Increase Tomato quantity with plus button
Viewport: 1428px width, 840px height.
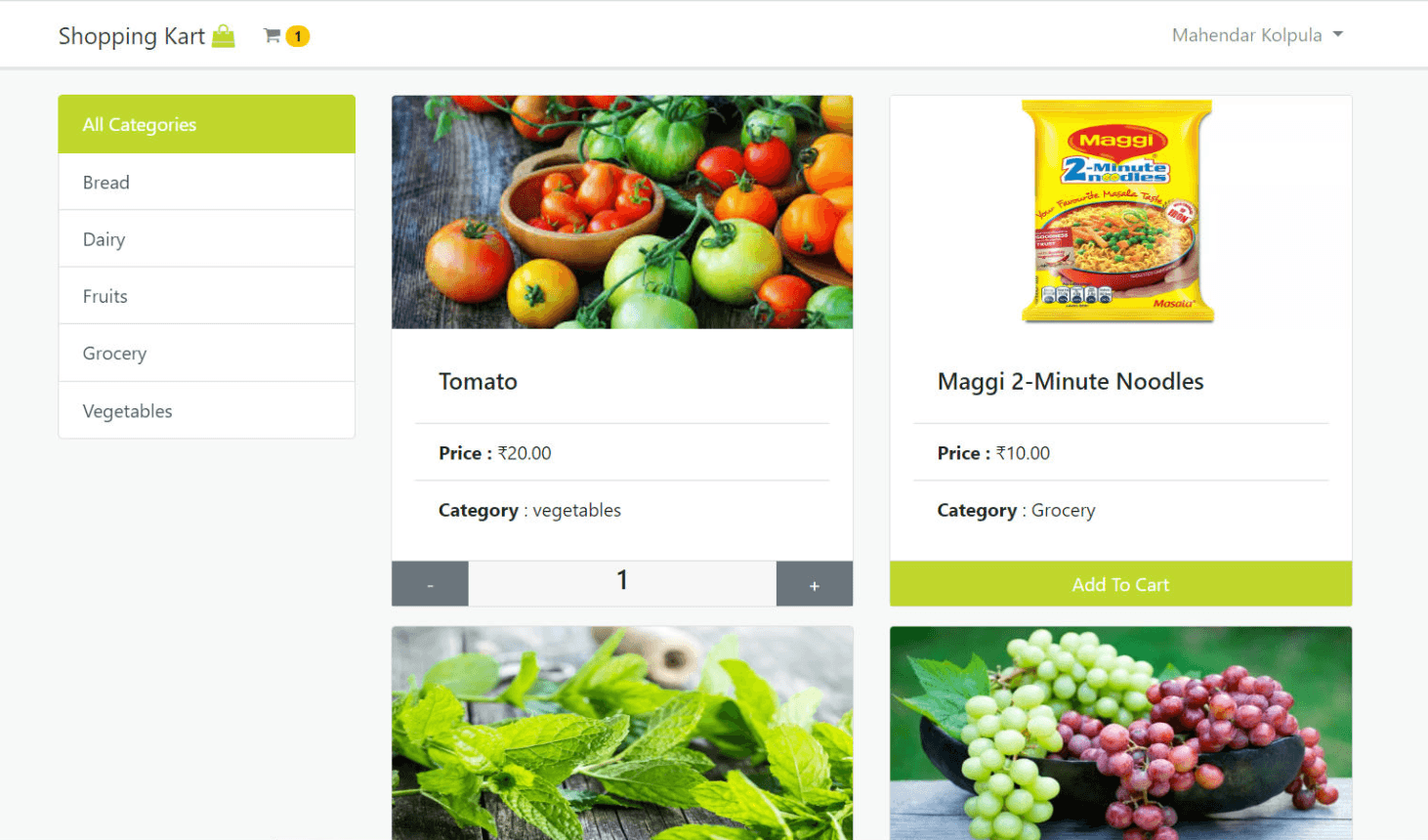click(x=815, y=584)
